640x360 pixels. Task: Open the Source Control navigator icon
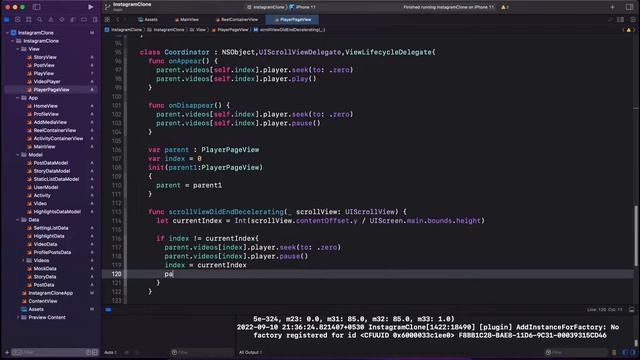point(18,20)
